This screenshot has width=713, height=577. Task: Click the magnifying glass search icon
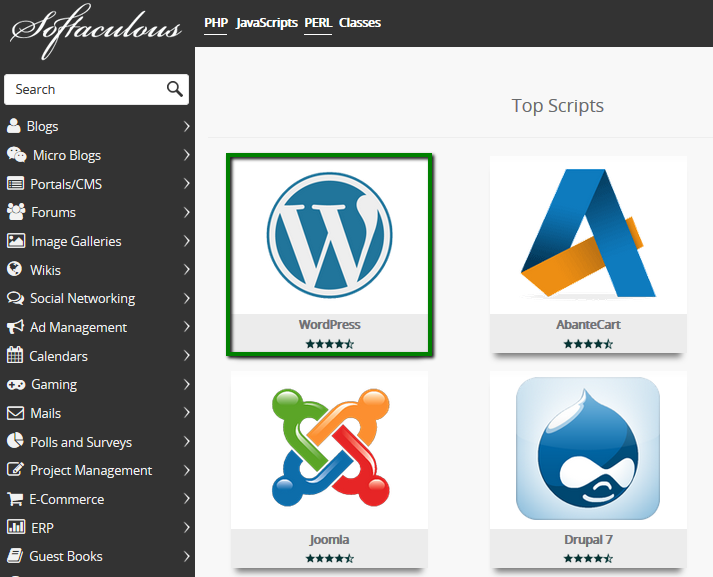[x=175, y=89]
